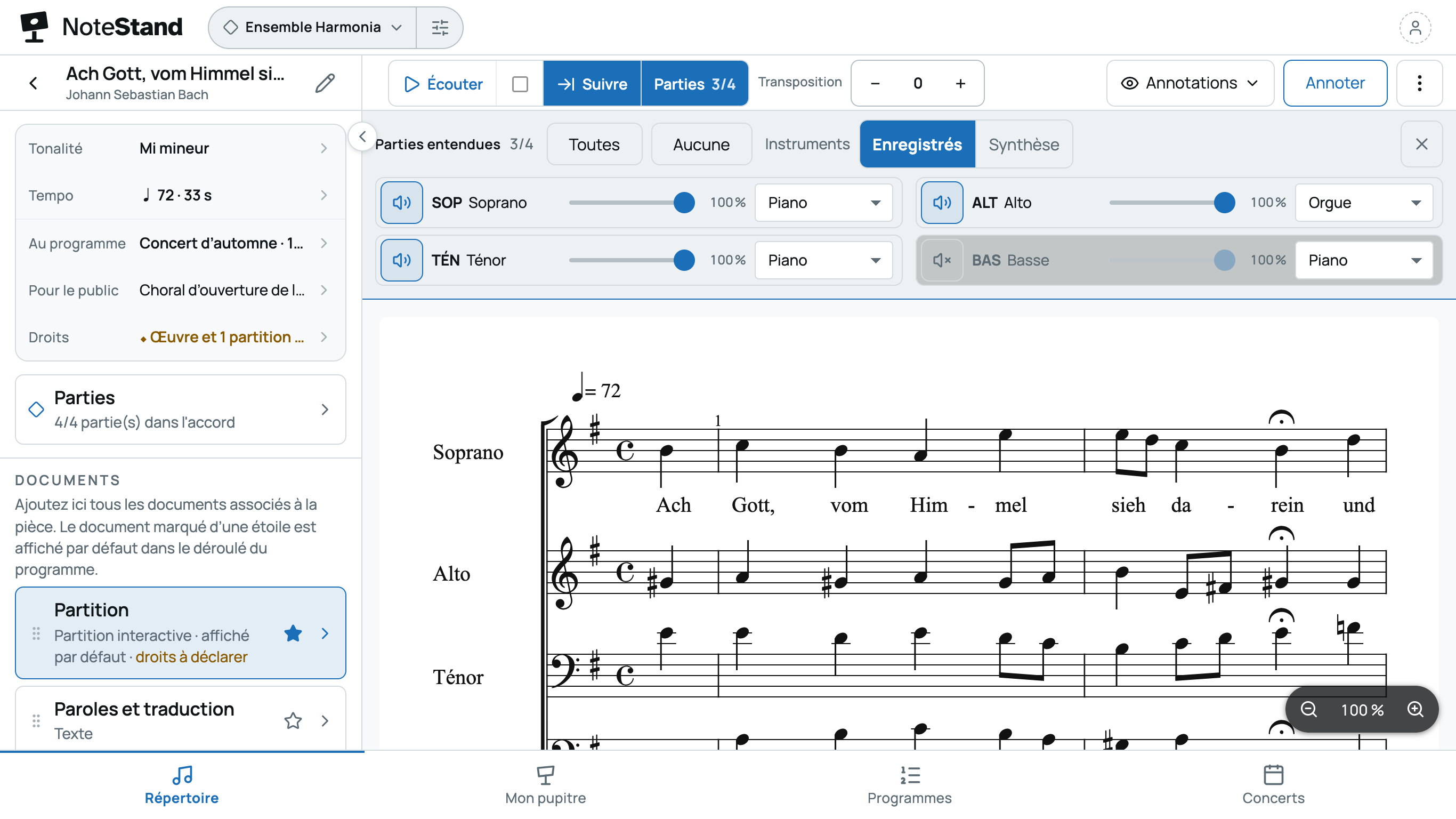
Task: Switch to the Enregistrés tab
Action: tap(917, 144)
